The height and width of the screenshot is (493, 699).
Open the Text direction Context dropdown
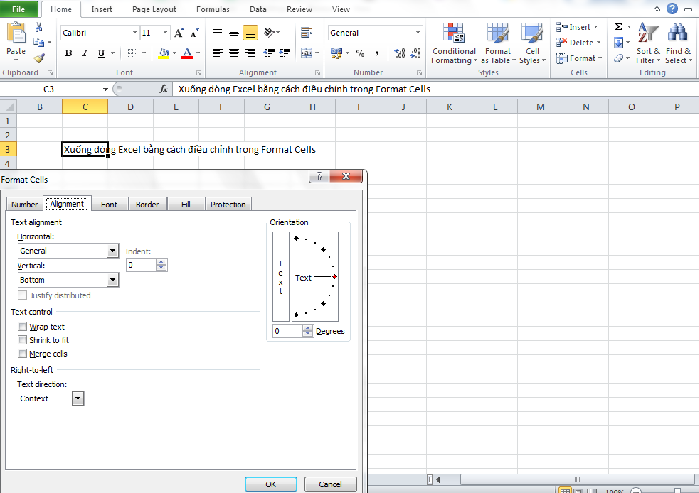(78, 399)
